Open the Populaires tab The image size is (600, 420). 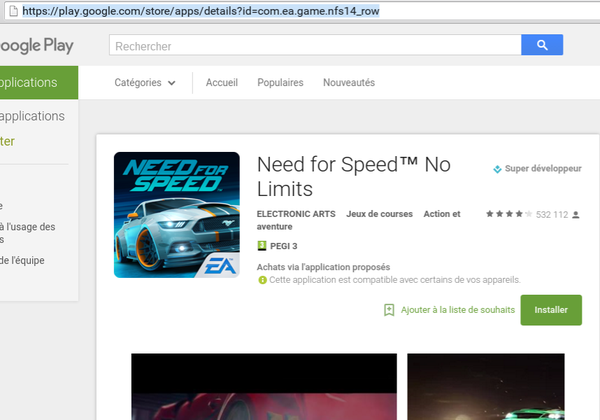(x=280, y=83)
